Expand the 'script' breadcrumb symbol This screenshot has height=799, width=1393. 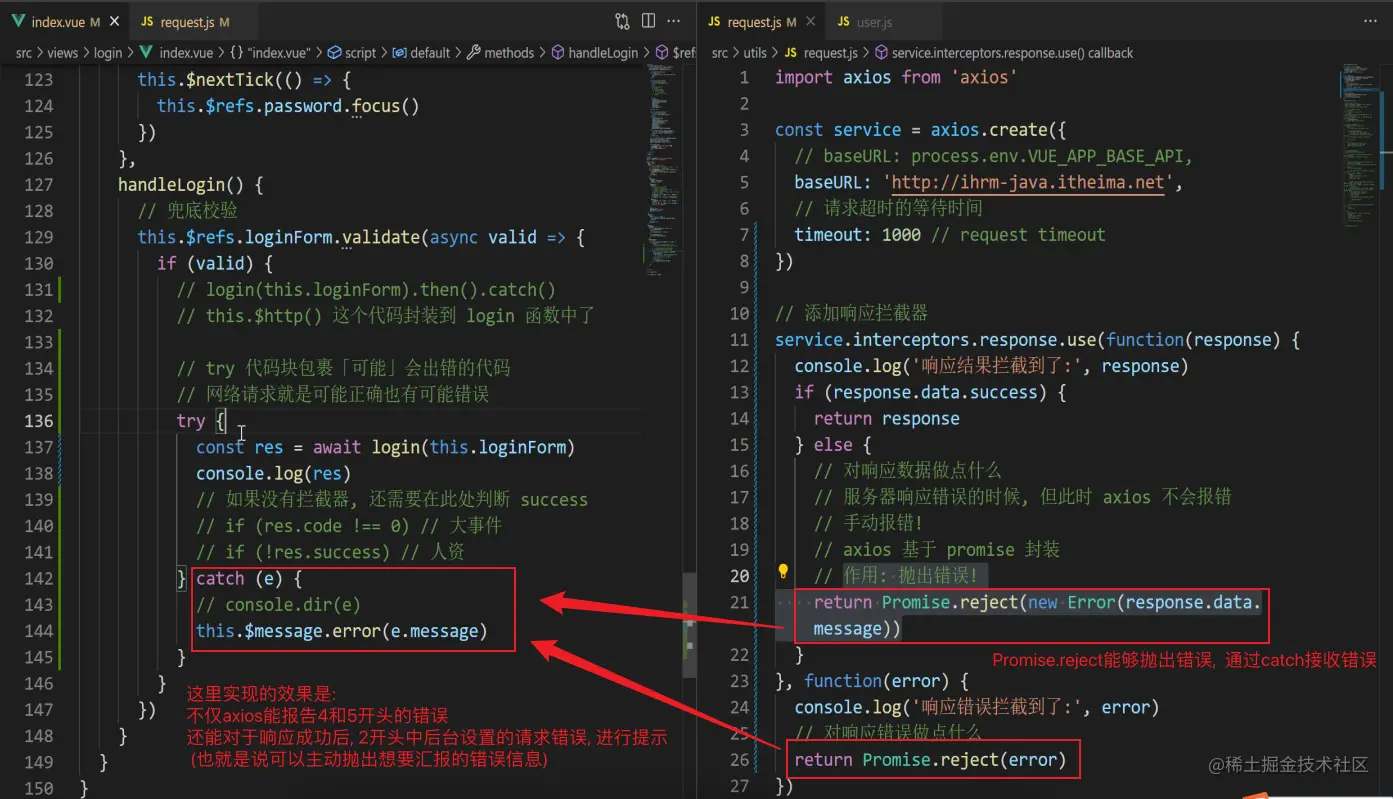pyautogui.click(x=352, y=53)
